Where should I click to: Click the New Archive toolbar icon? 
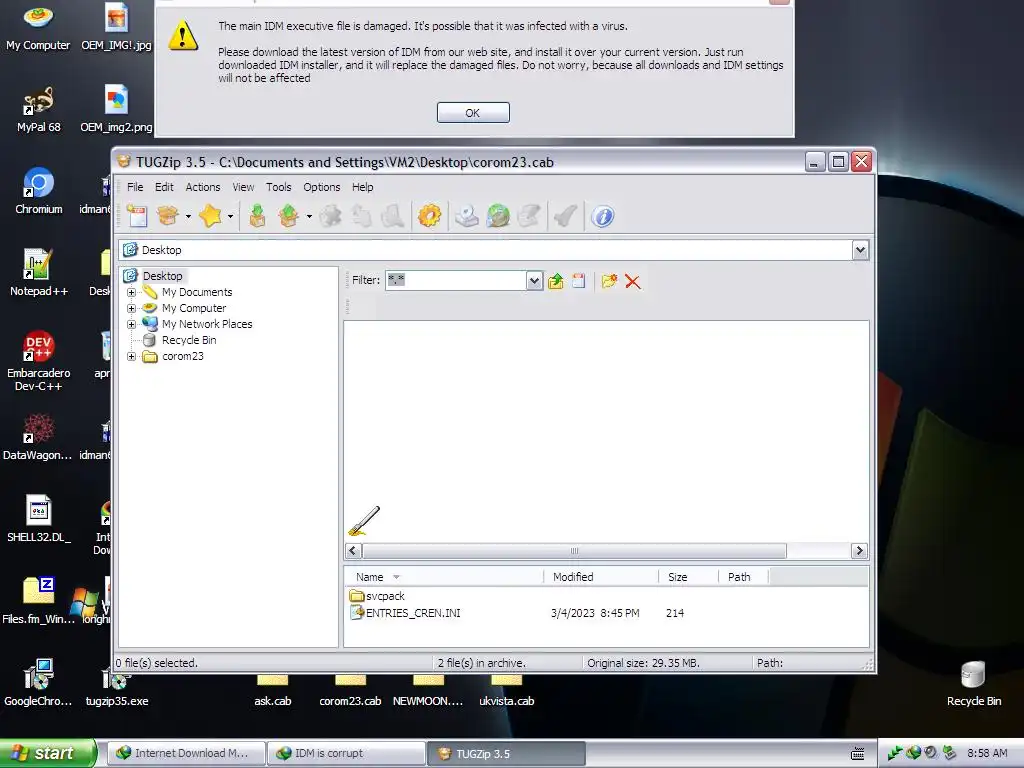tap(137, 216)
